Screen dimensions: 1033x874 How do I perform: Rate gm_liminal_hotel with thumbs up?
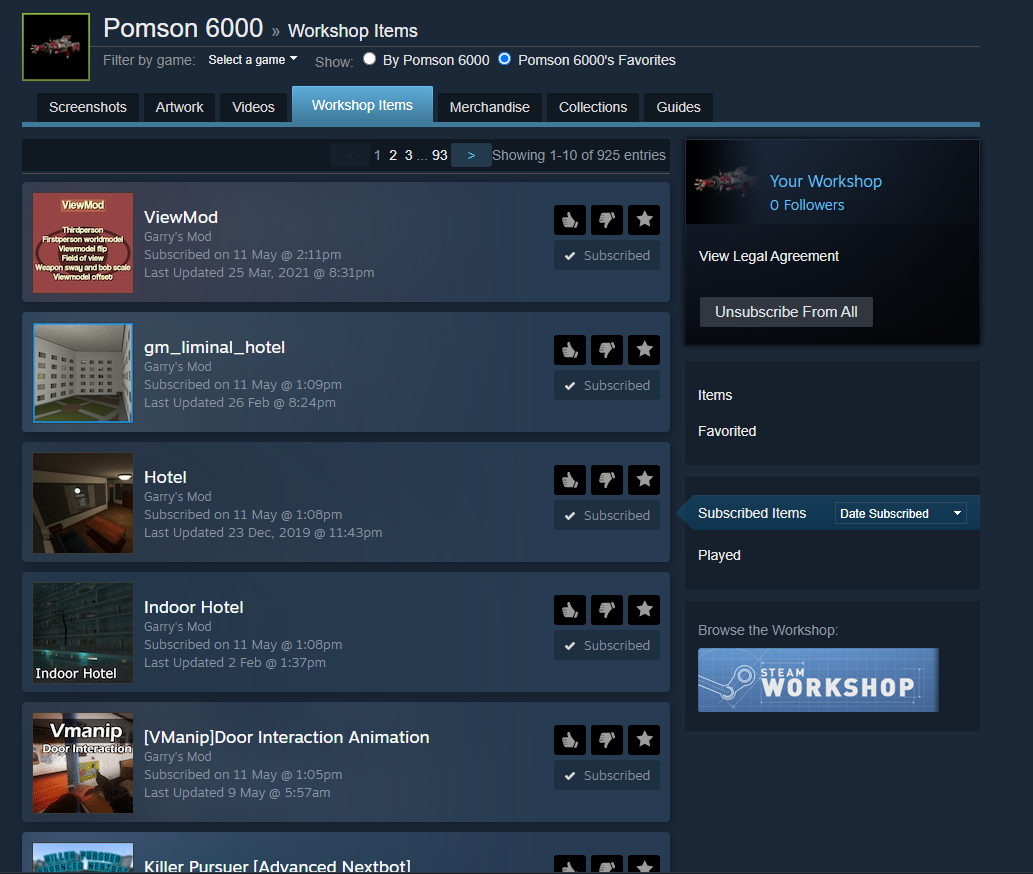pyautogui.click(x=570, y=349)
